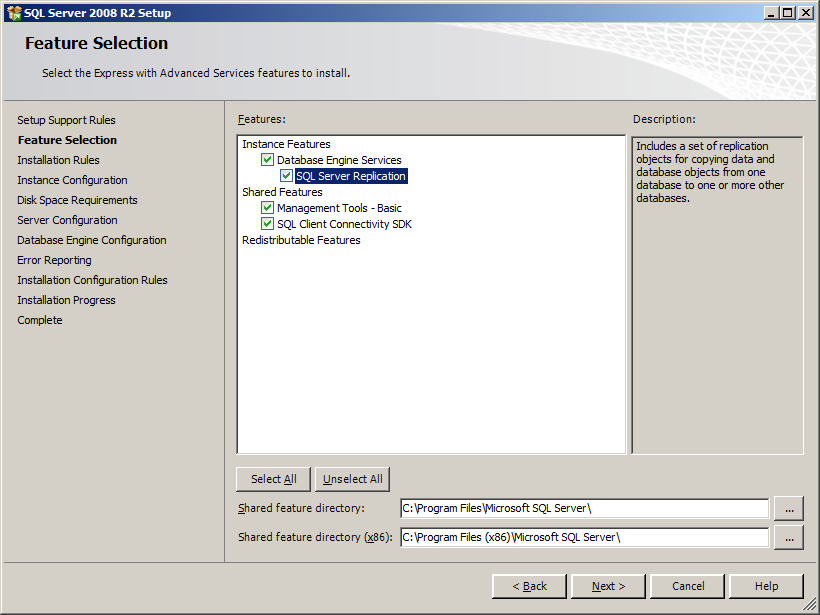Click the Select All button

coord(274,479)
